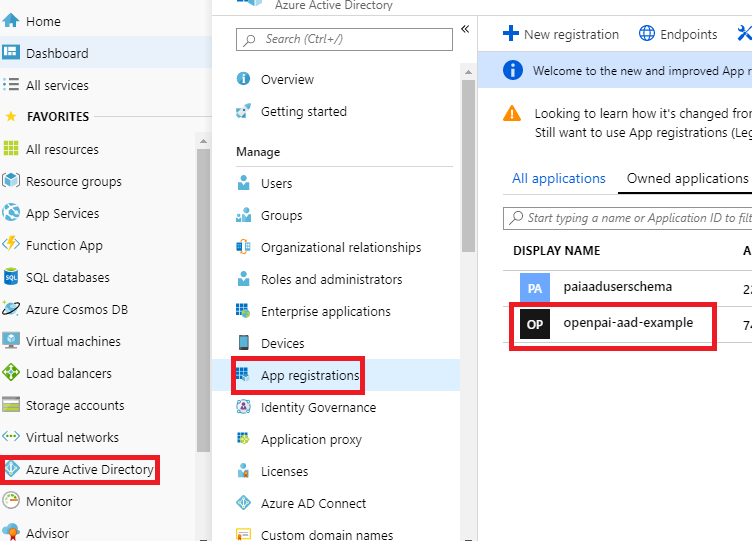Click the App registrations grid icon

tap(243, 375)
